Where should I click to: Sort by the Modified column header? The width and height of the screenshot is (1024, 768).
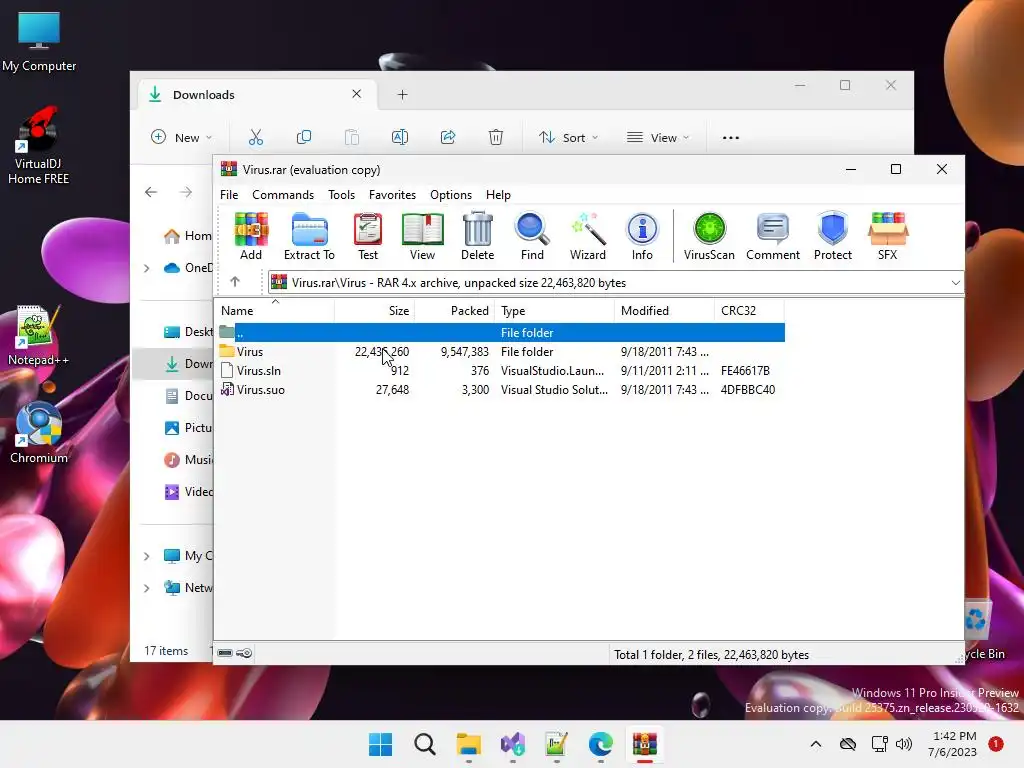[x=664, y=311]
